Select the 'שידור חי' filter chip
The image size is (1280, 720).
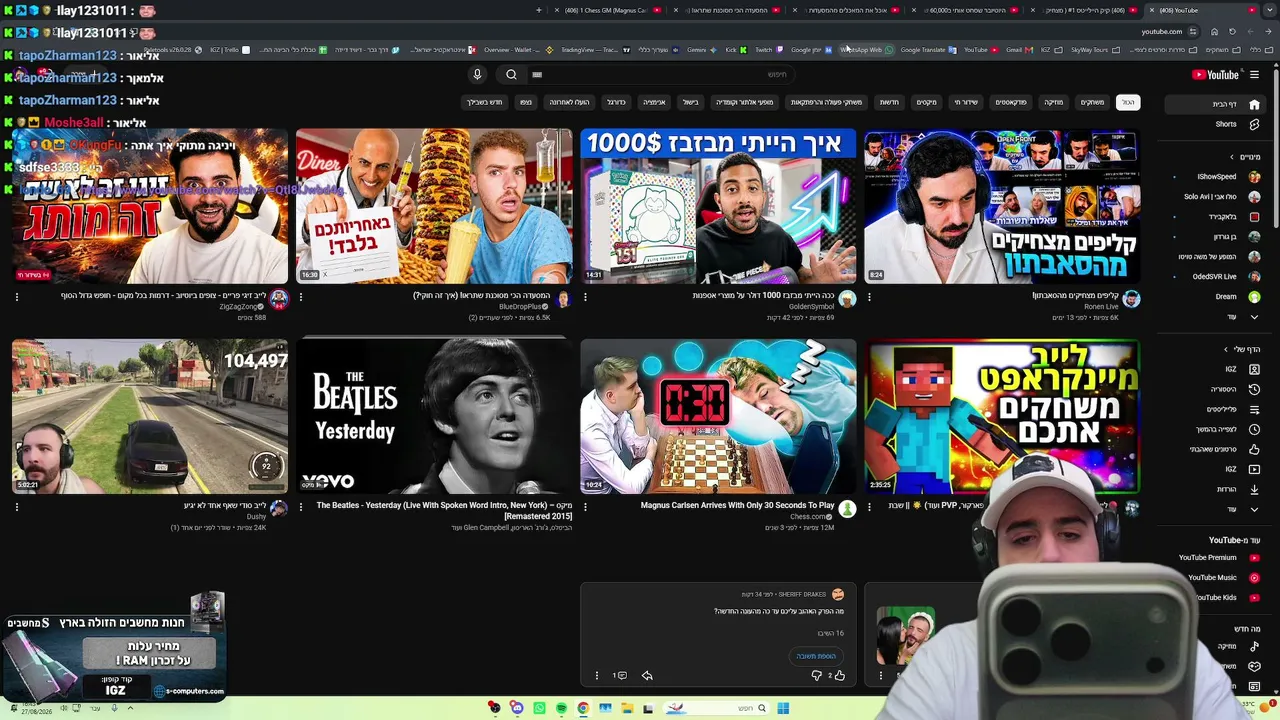click(x=966, y=102)
